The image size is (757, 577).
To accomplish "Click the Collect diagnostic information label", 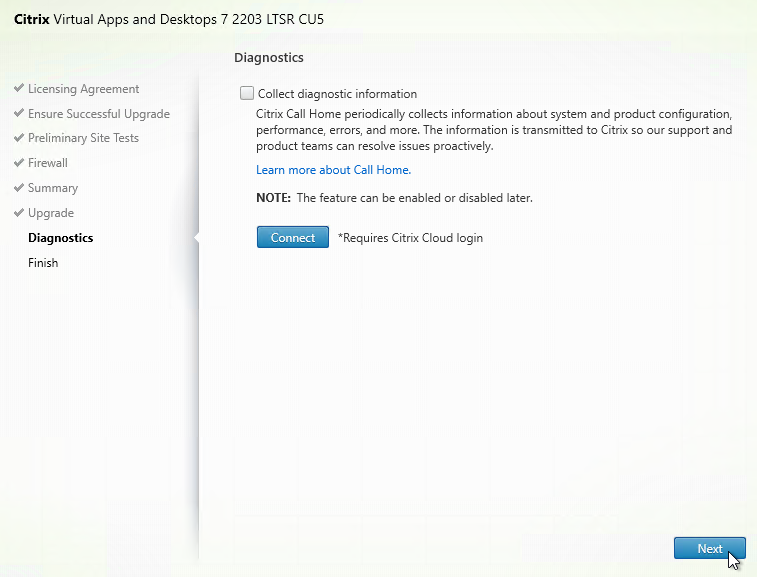I will click(x=337, y=94).
